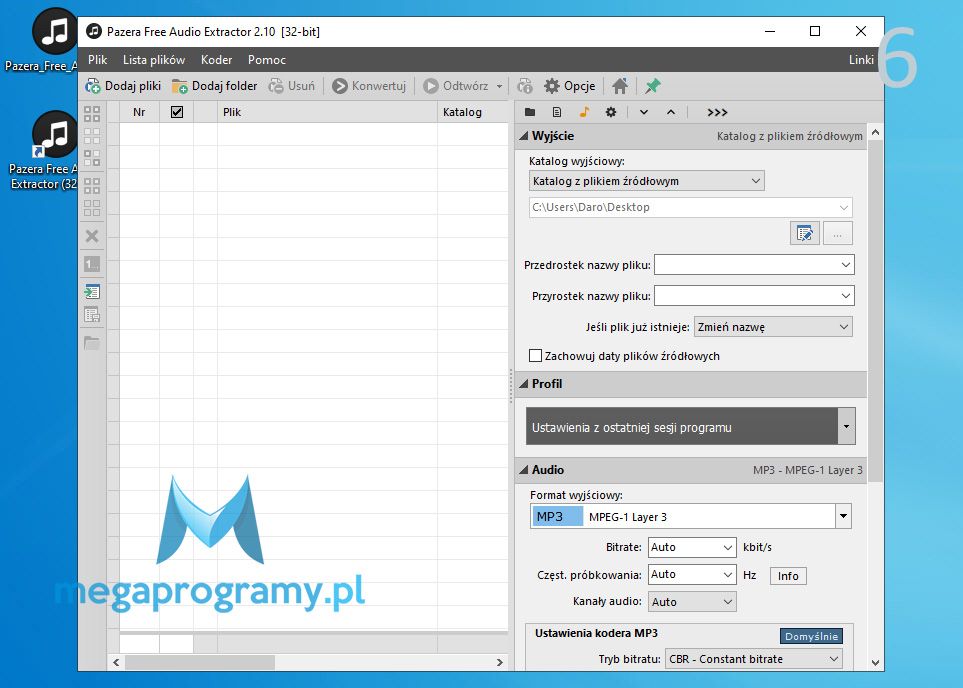The image size is (963, 688).
Task: Click the edit output directory pencil icon button
Action: coord(805,233)
